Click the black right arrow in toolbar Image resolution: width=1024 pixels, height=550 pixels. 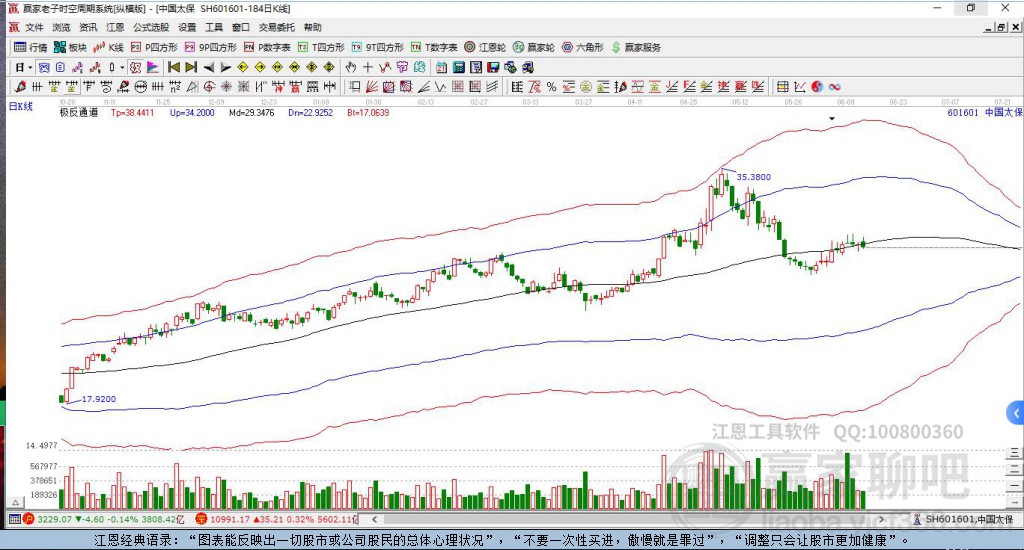pos(225,67)
